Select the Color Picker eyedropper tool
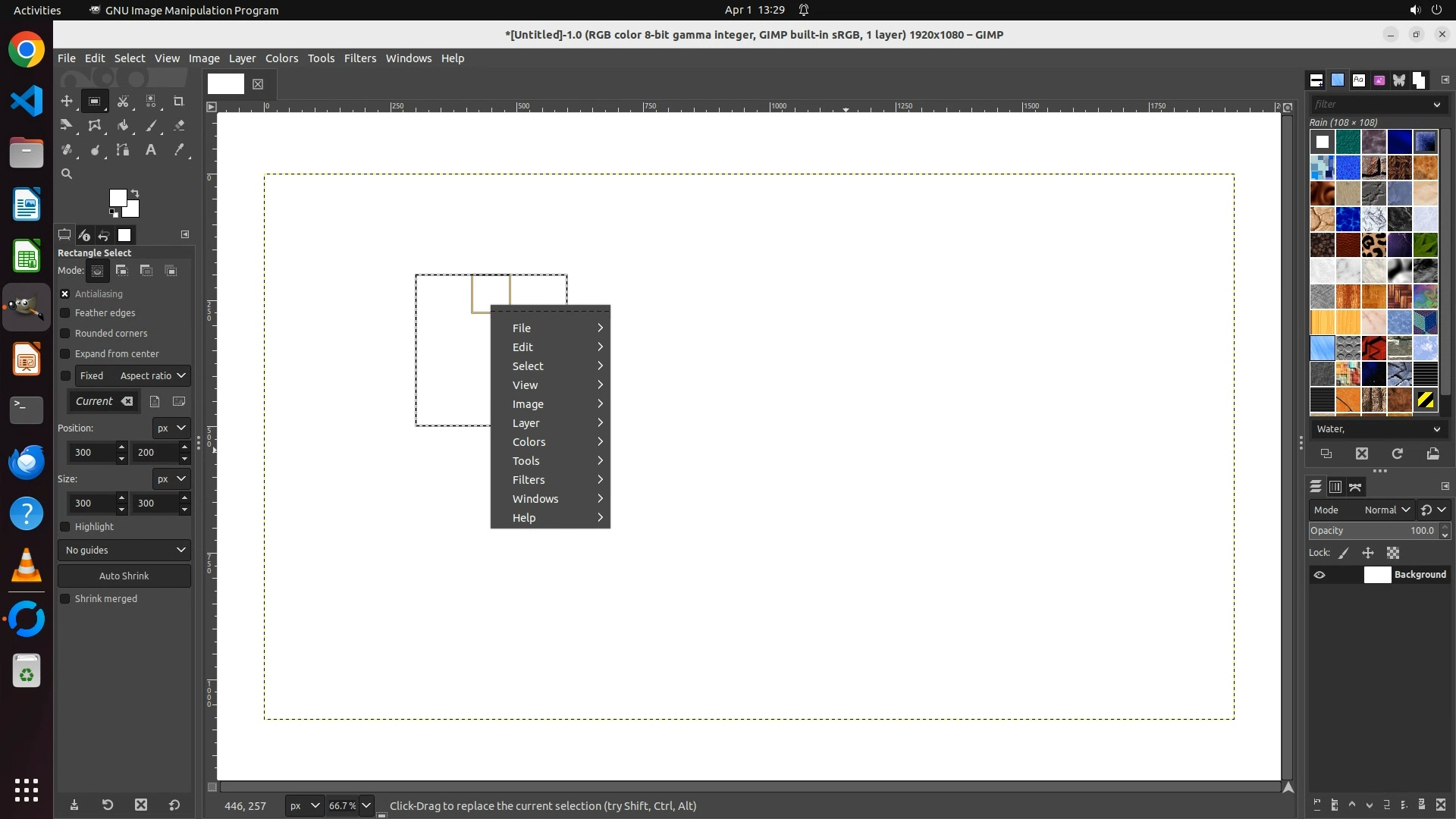This screenshot has height=819, width=1456. pyautogui.click(x=179, y=150)
